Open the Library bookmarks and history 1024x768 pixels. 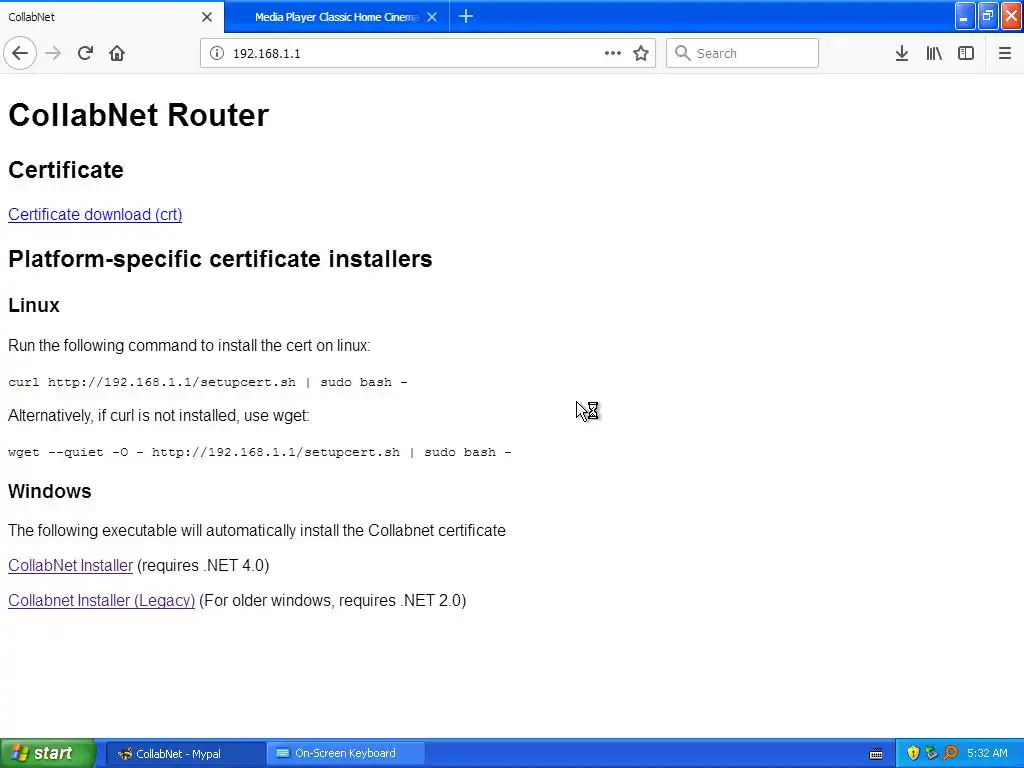click(934, 53)
